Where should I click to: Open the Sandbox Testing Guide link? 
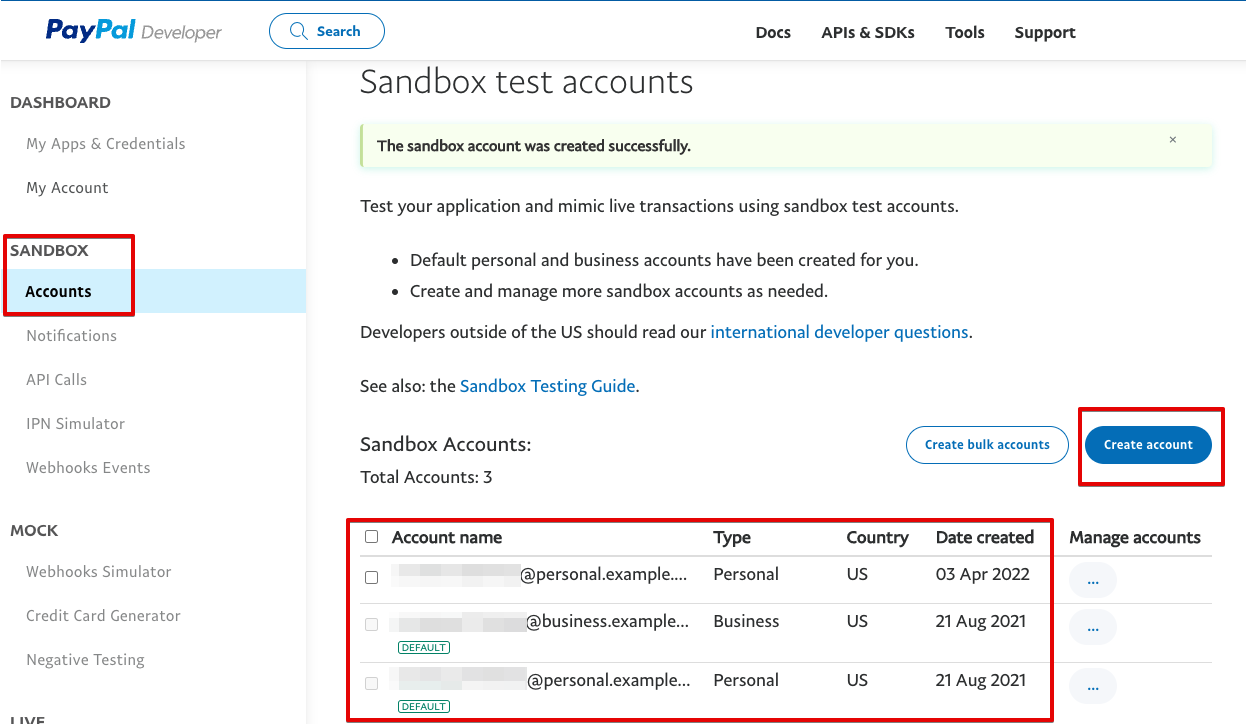point(547,386)
